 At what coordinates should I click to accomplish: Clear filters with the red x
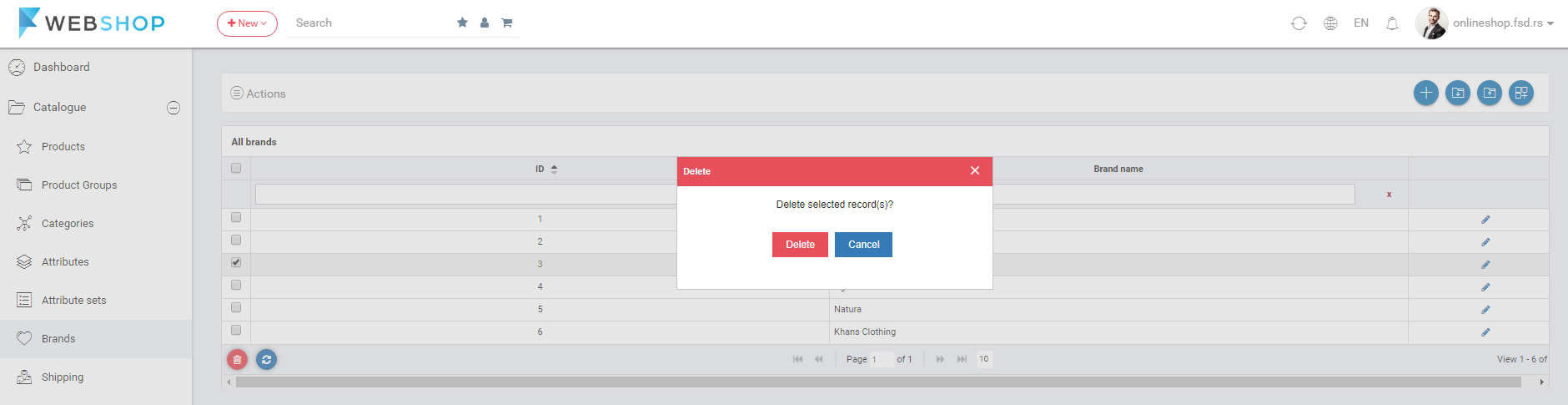[1389, 195]
